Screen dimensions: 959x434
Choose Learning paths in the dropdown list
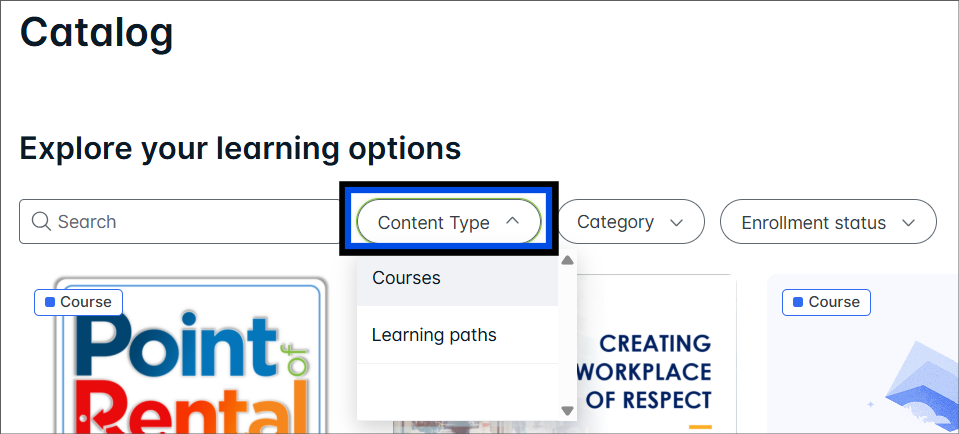[x=434, y=335]
